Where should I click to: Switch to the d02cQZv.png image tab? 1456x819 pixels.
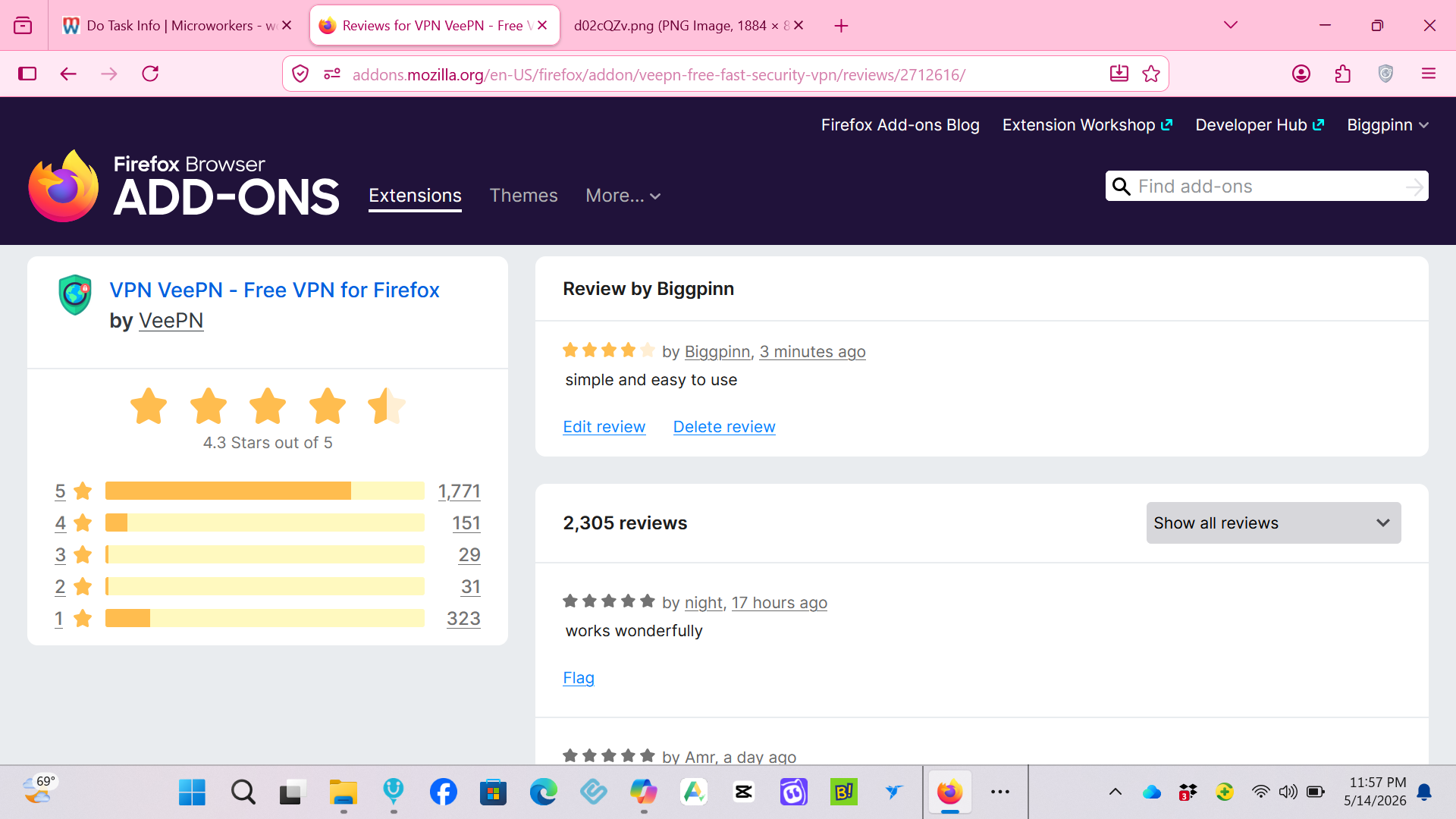tap(689, 26)
